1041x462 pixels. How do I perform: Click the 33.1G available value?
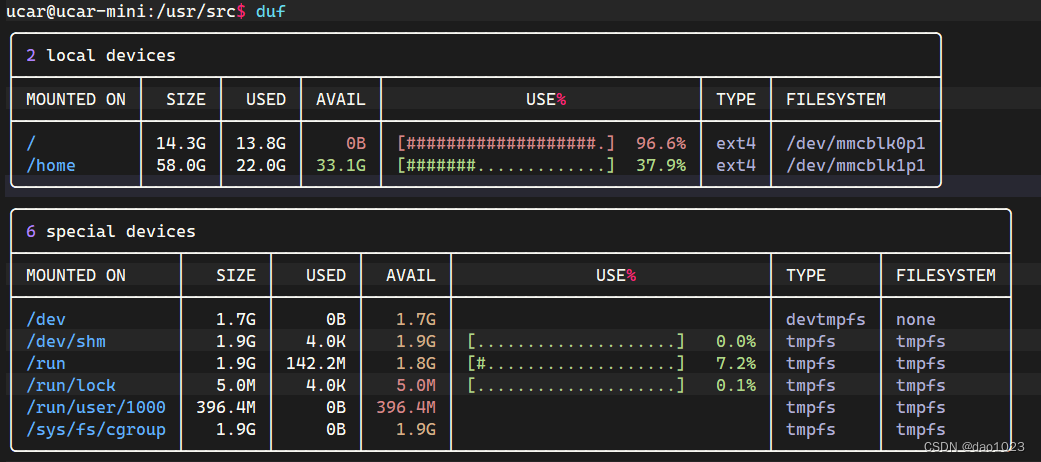tap(341, 165)
